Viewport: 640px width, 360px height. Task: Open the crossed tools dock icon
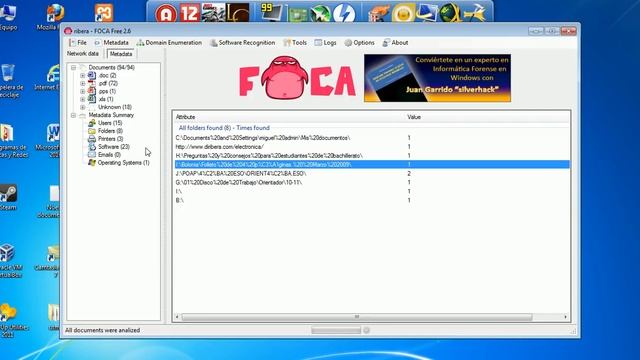474,13
